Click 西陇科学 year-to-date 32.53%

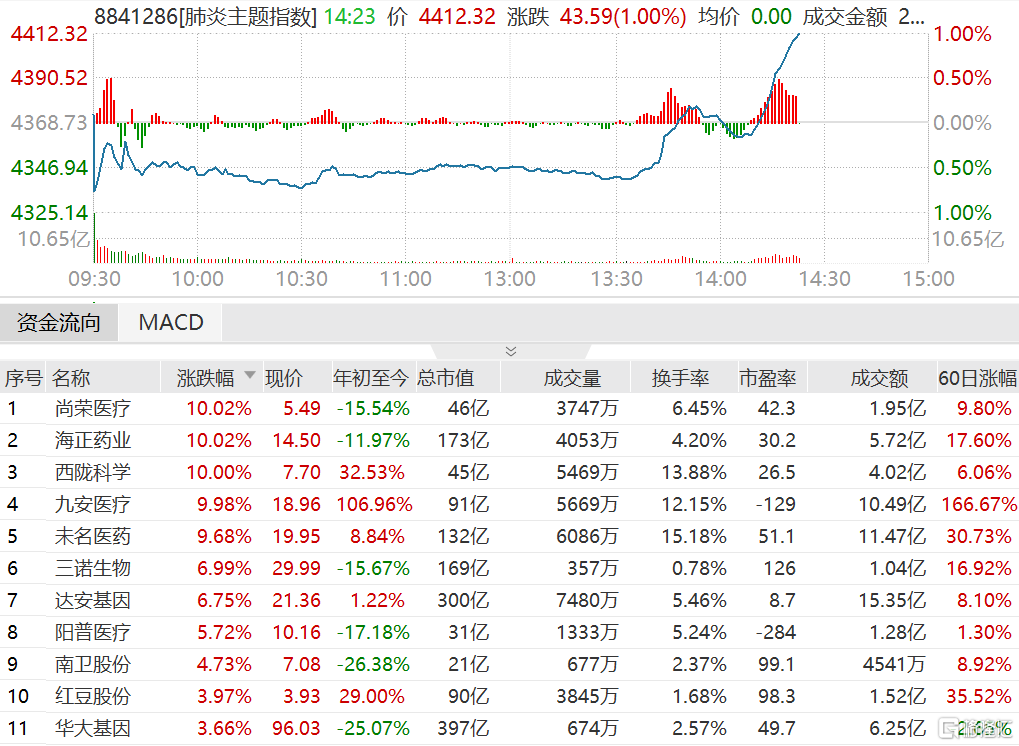(372, 472)
